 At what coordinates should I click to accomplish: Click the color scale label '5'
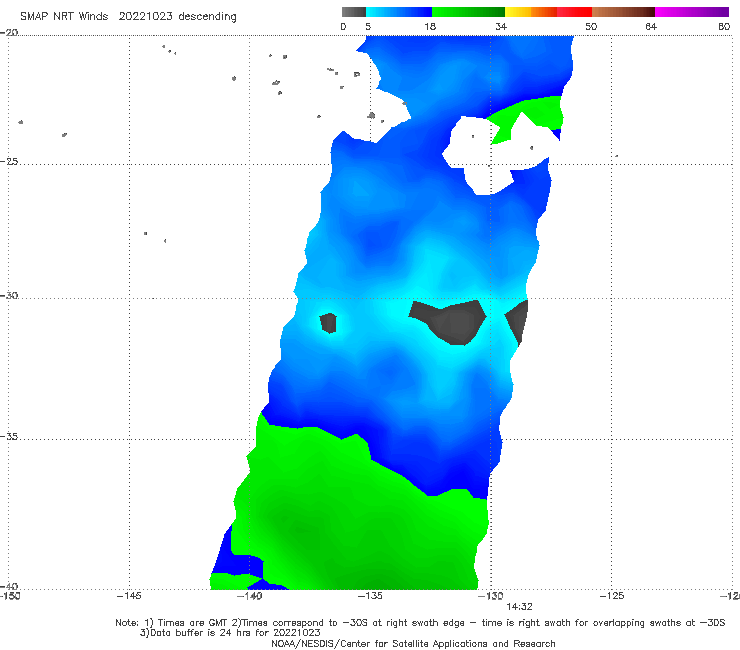[x=368, y=26]
